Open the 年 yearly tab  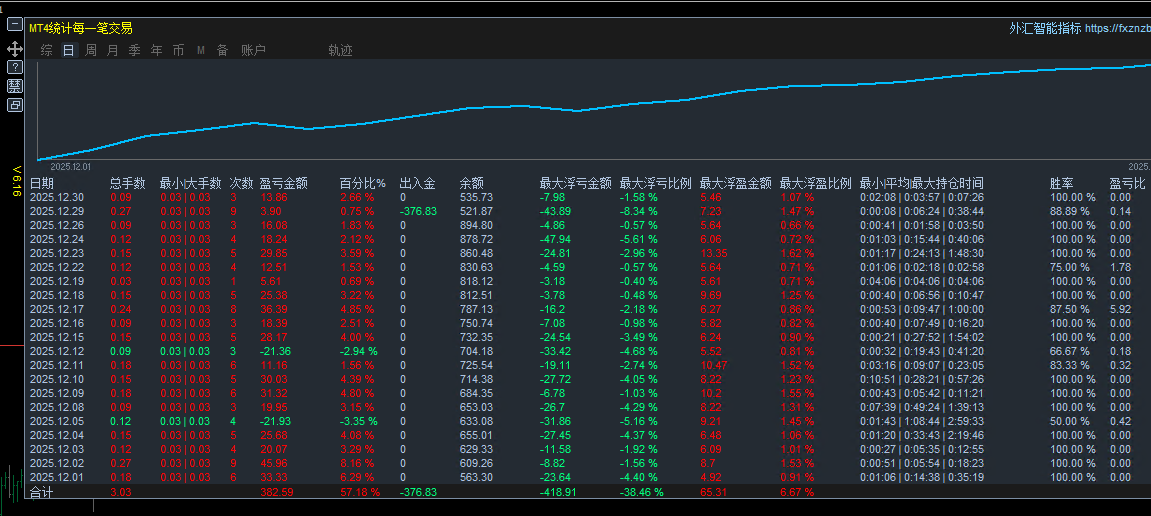[156, 51]
